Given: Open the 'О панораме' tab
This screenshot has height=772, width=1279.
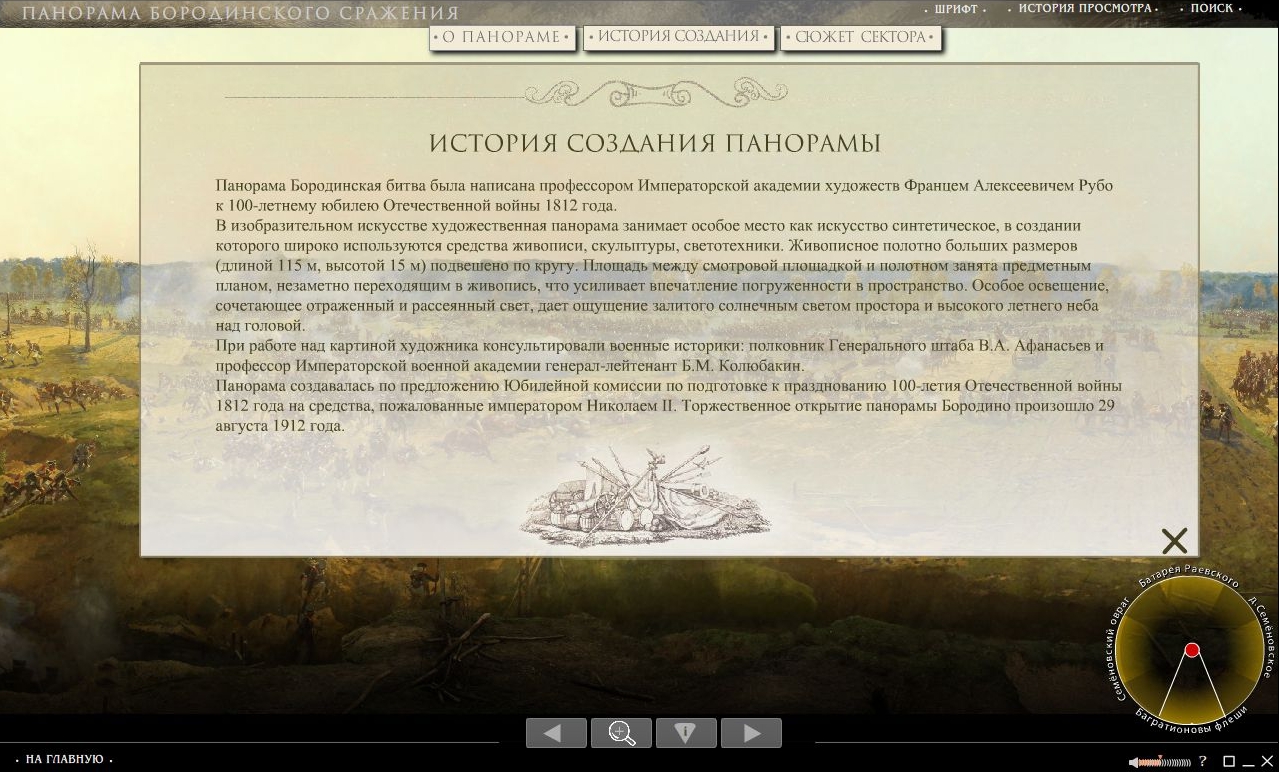Looking at the screenshot, I should (504, 37).
